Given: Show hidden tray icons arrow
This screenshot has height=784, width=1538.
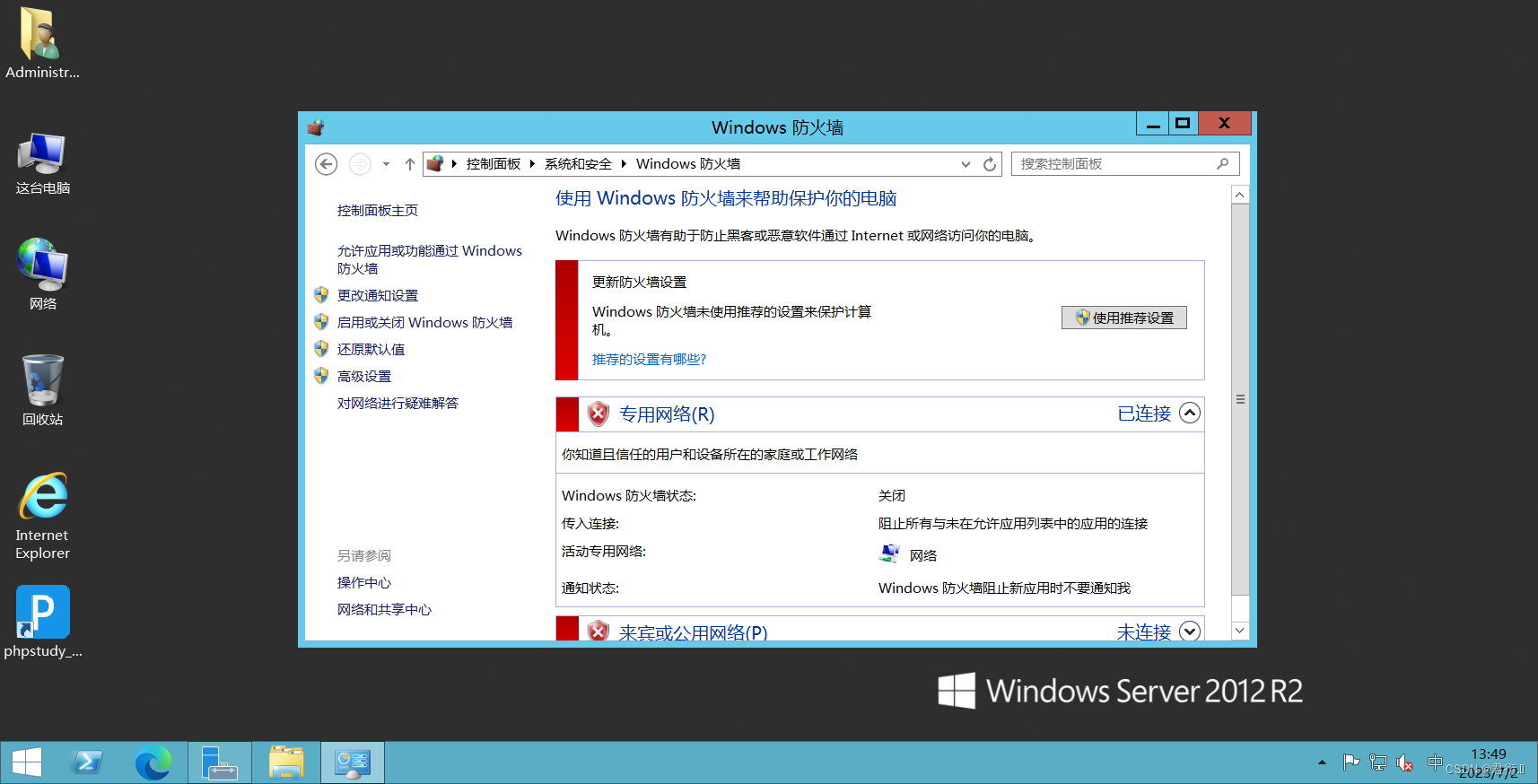Looking at the screenshot, I should [x=1322, y=762].
